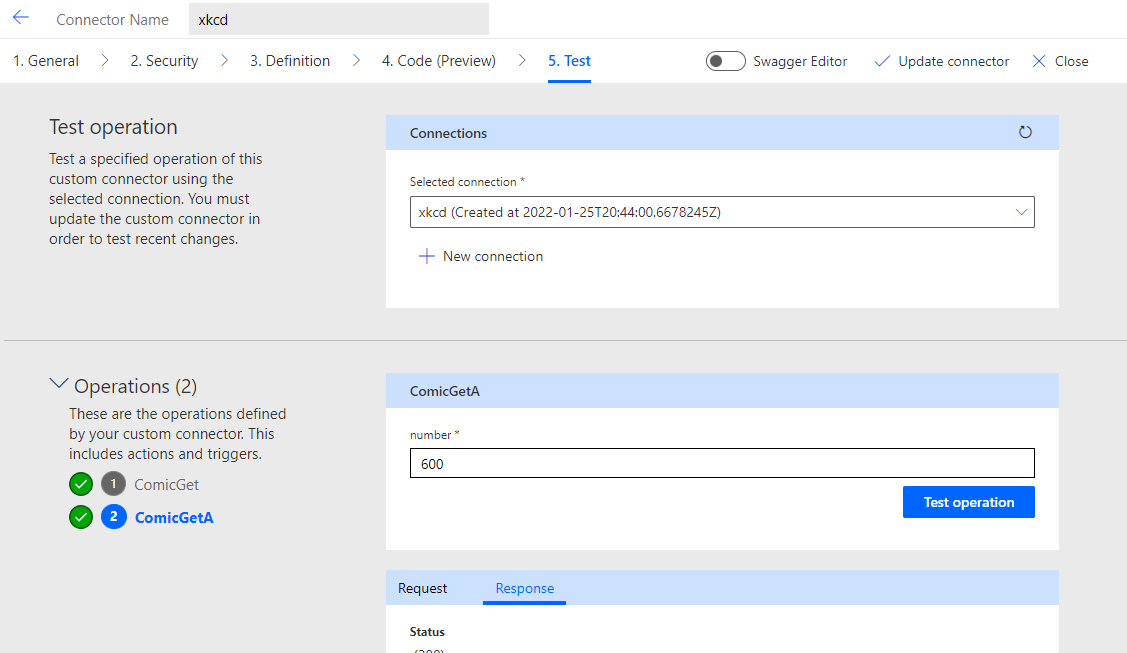Click the Update connector label
This screenshot has height=653, width=1127.
pyautogui.click(x=953, y=61)
